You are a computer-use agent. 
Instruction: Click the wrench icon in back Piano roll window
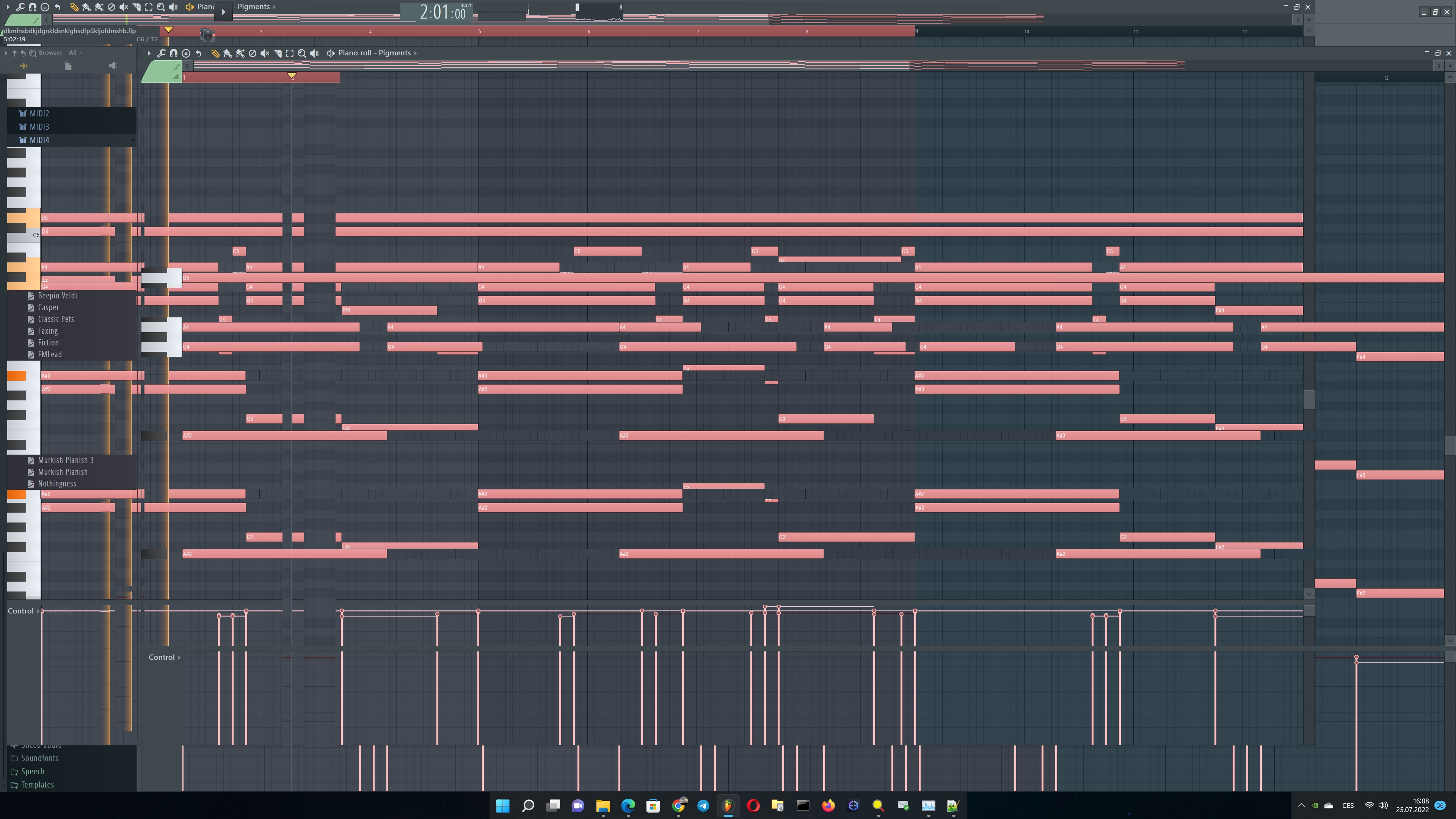[x=20, y=7]
